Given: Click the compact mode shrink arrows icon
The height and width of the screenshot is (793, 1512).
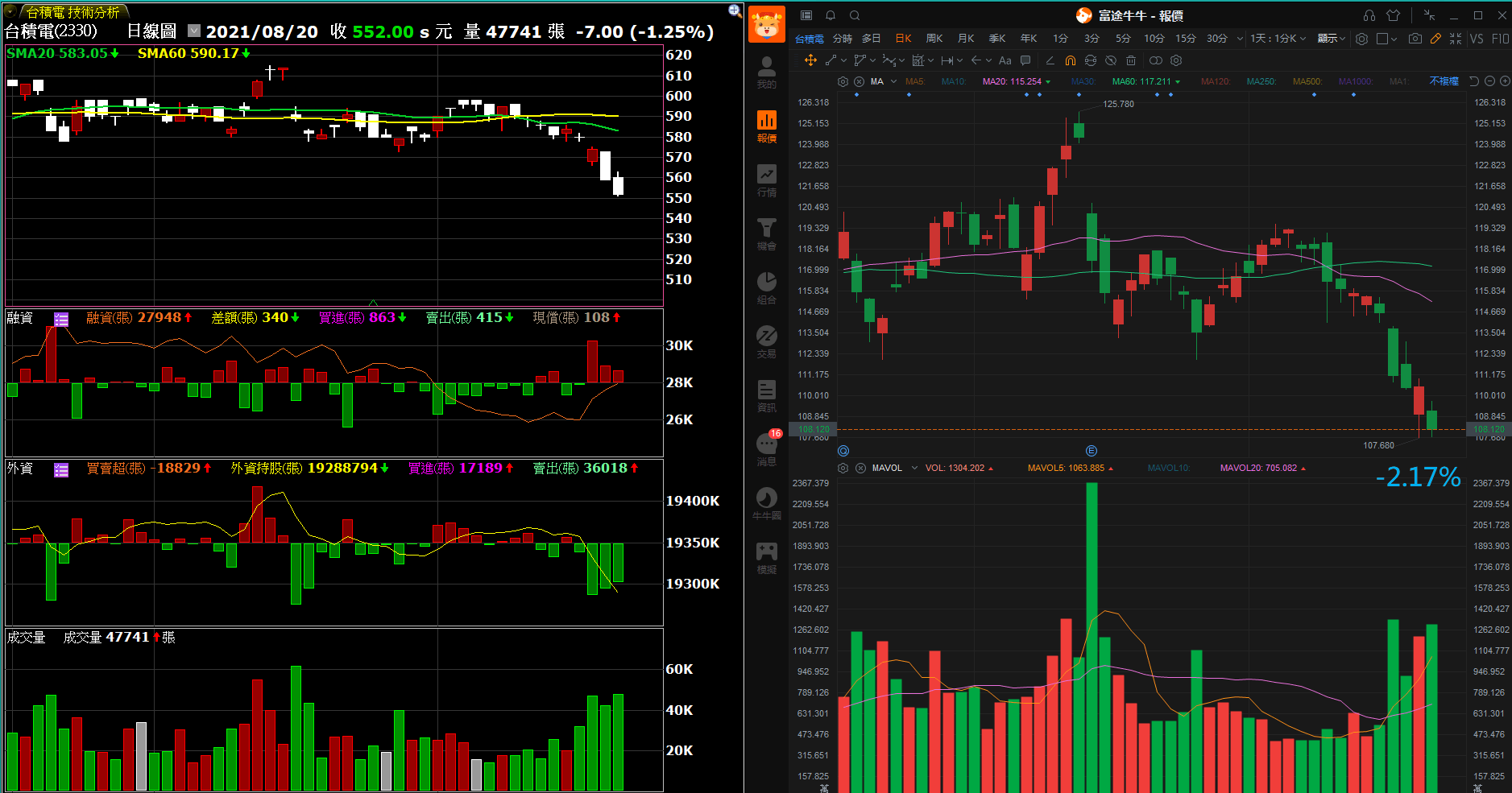Looking at the screenshot, I should point(1429,15).
